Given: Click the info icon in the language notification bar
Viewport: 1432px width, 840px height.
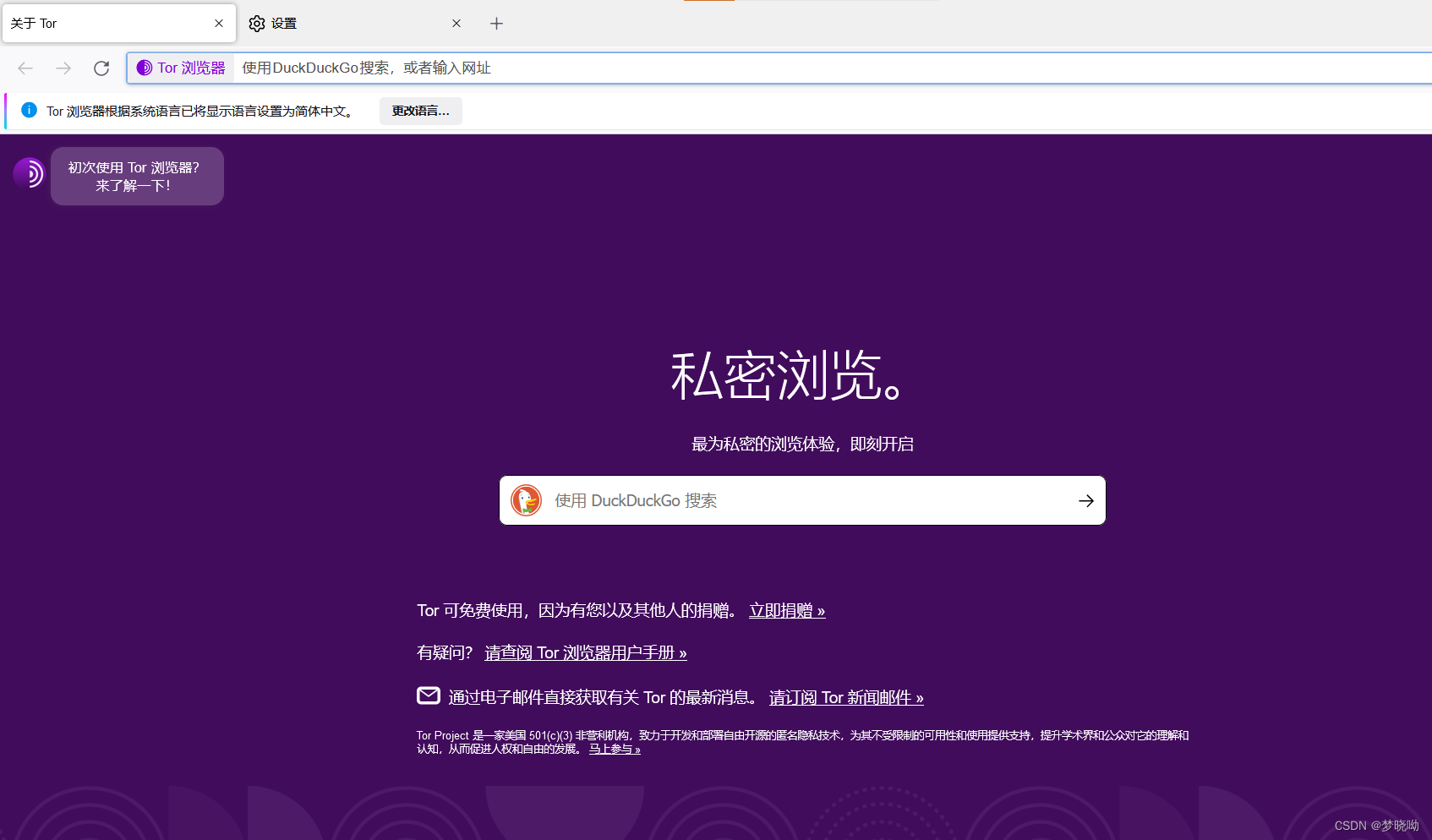Looking at the screenshot, I should coord(29,110).
